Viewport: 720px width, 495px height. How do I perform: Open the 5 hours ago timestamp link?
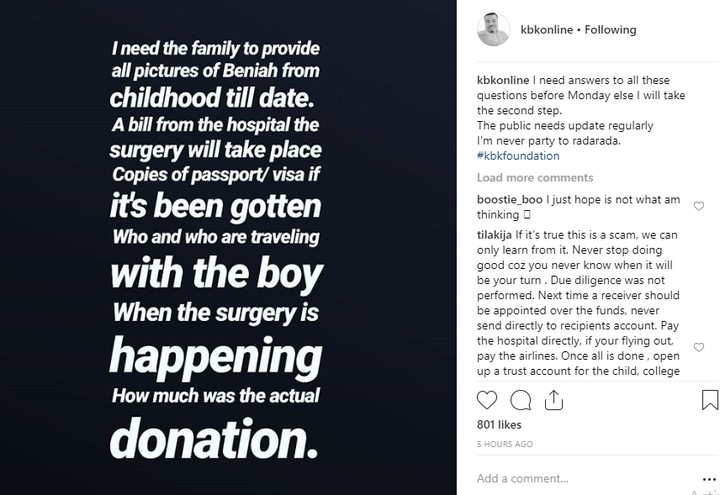505,444
